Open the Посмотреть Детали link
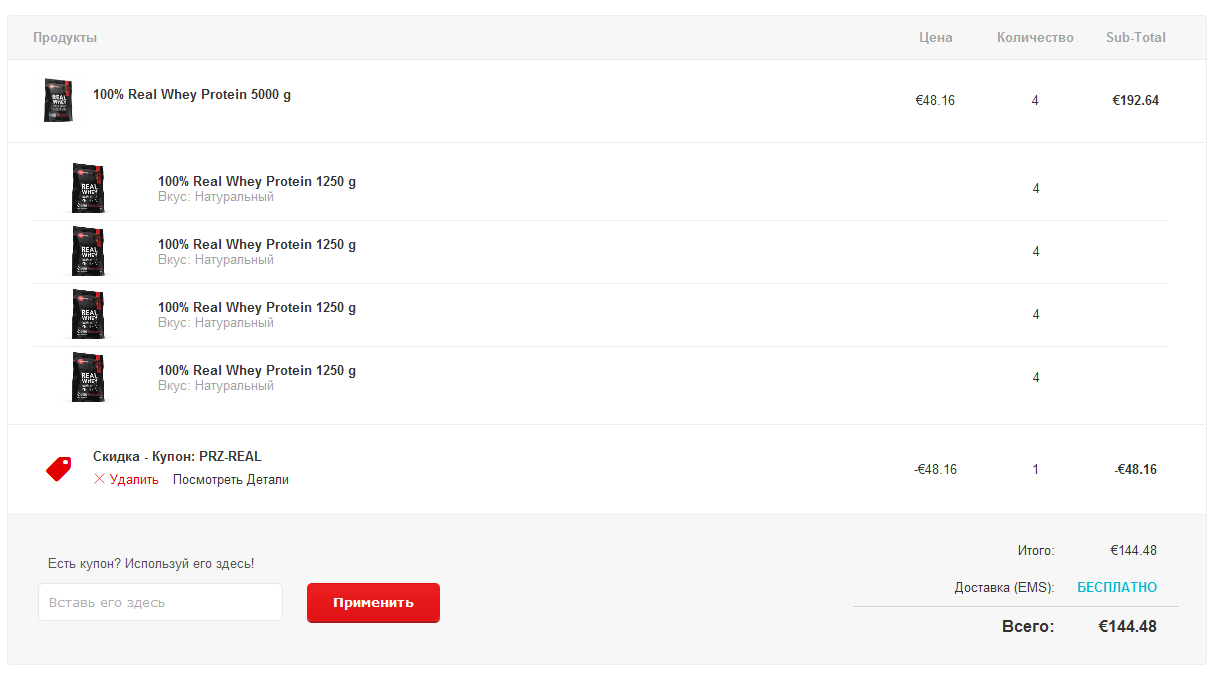 pos(230,480)
